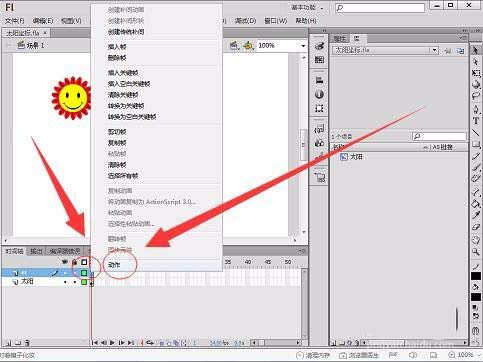Screen dimensions: 483x362
Task: Open the Info panel icon
Action: tap(319, 94)
